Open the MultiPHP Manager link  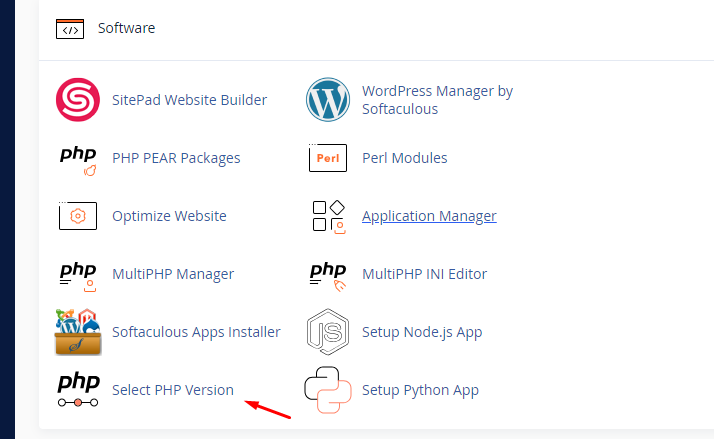pyautogui.click(x=173, y=274)
